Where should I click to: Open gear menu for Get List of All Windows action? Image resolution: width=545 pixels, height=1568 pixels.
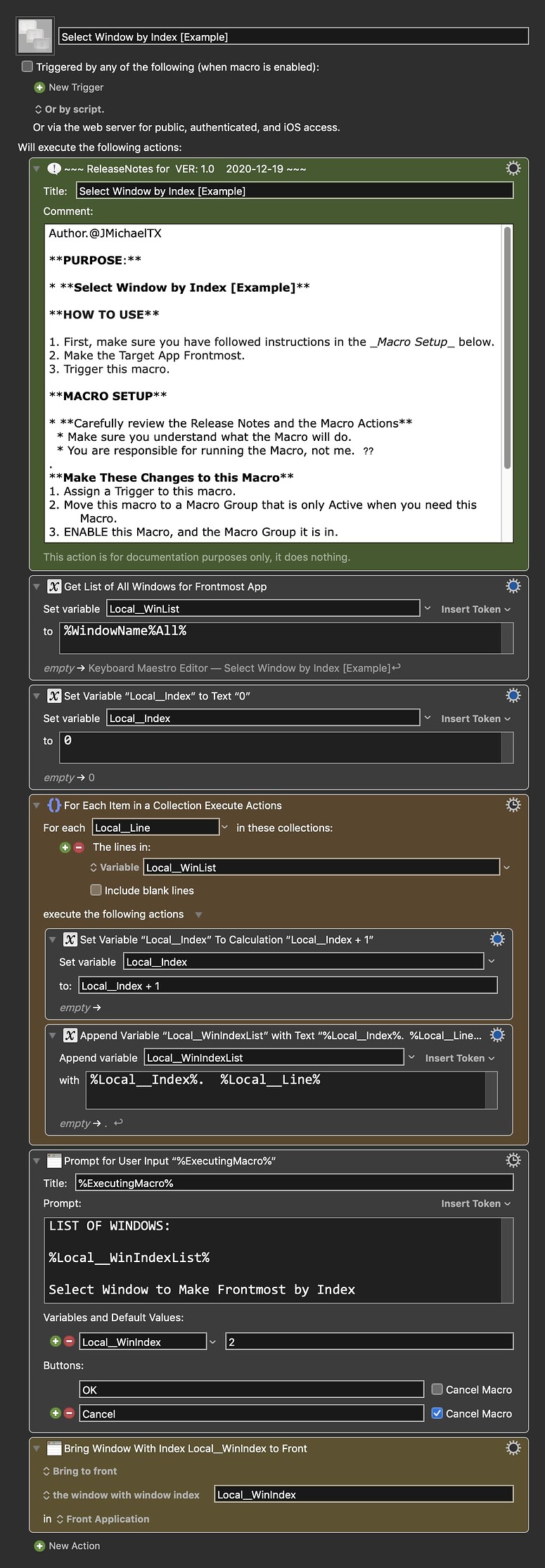(x=513, y=586)
